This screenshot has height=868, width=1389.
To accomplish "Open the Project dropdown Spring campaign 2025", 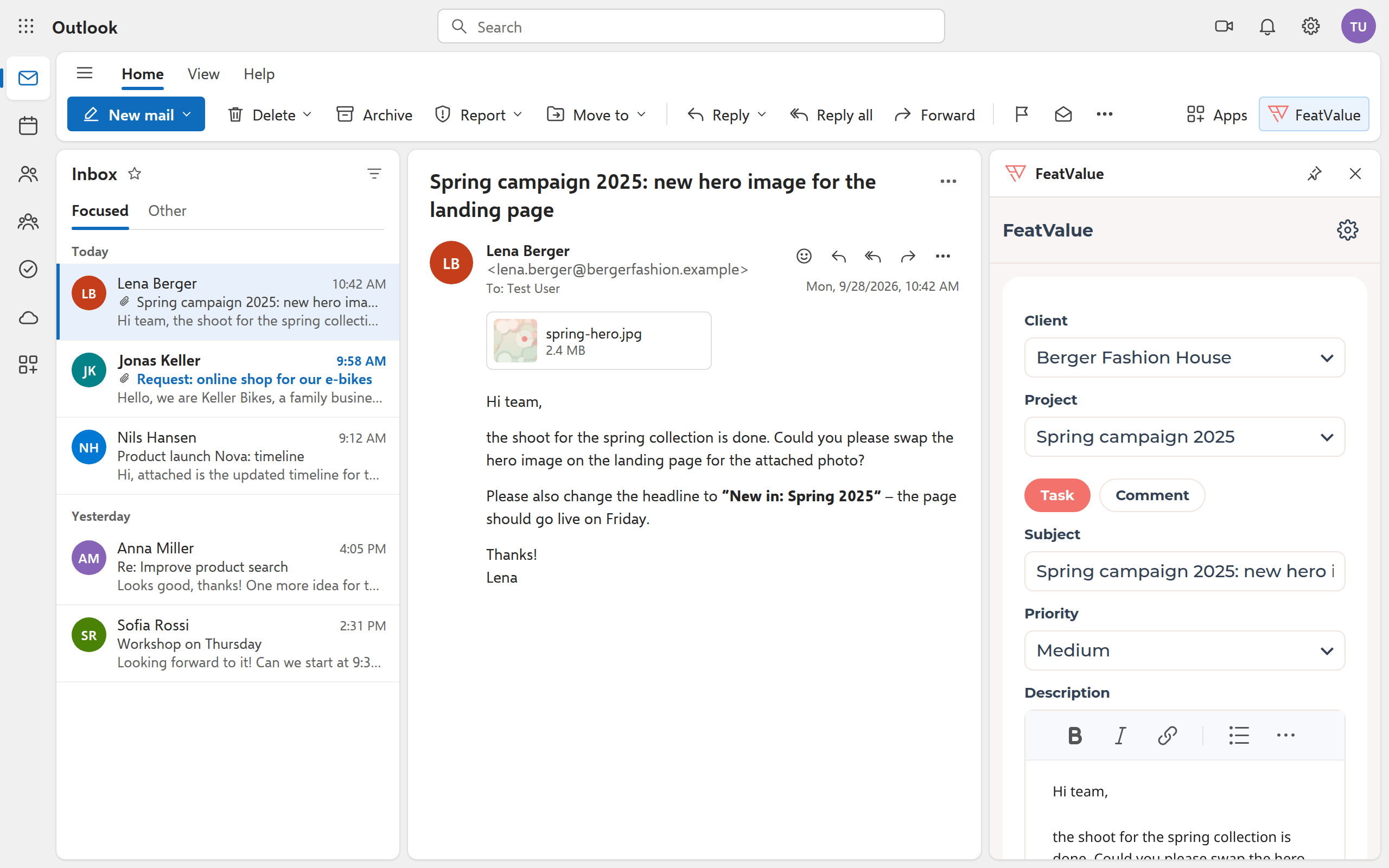I will click(x=1184, y=437).
